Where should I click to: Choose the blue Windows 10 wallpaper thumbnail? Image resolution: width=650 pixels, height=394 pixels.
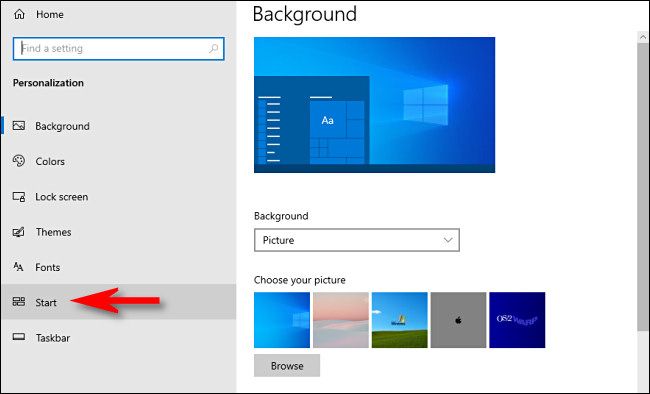[x=282, y=320]
